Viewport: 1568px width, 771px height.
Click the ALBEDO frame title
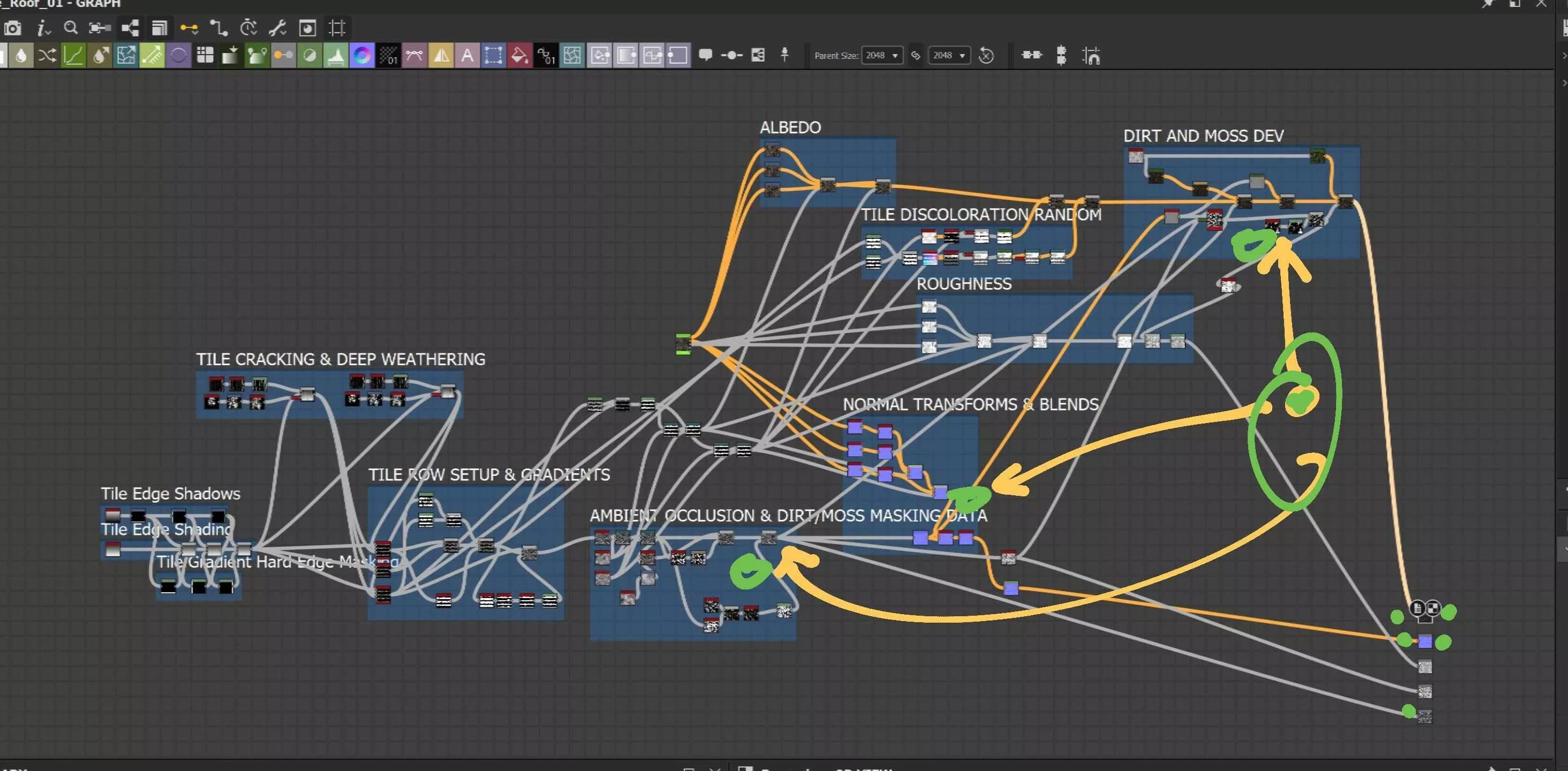(790, 127)
